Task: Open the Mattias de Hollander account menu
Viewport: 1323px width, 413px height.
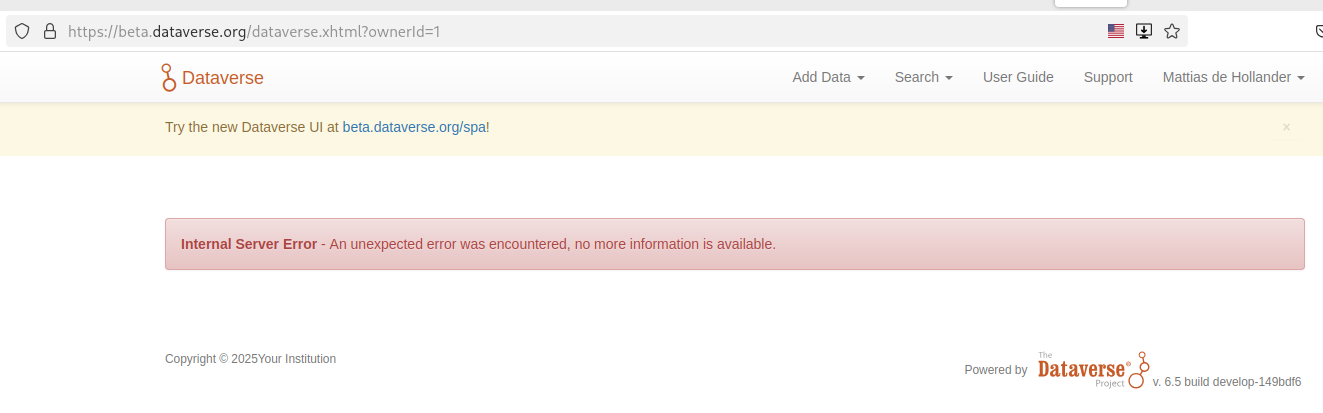Action: [x=1233, y=77]
